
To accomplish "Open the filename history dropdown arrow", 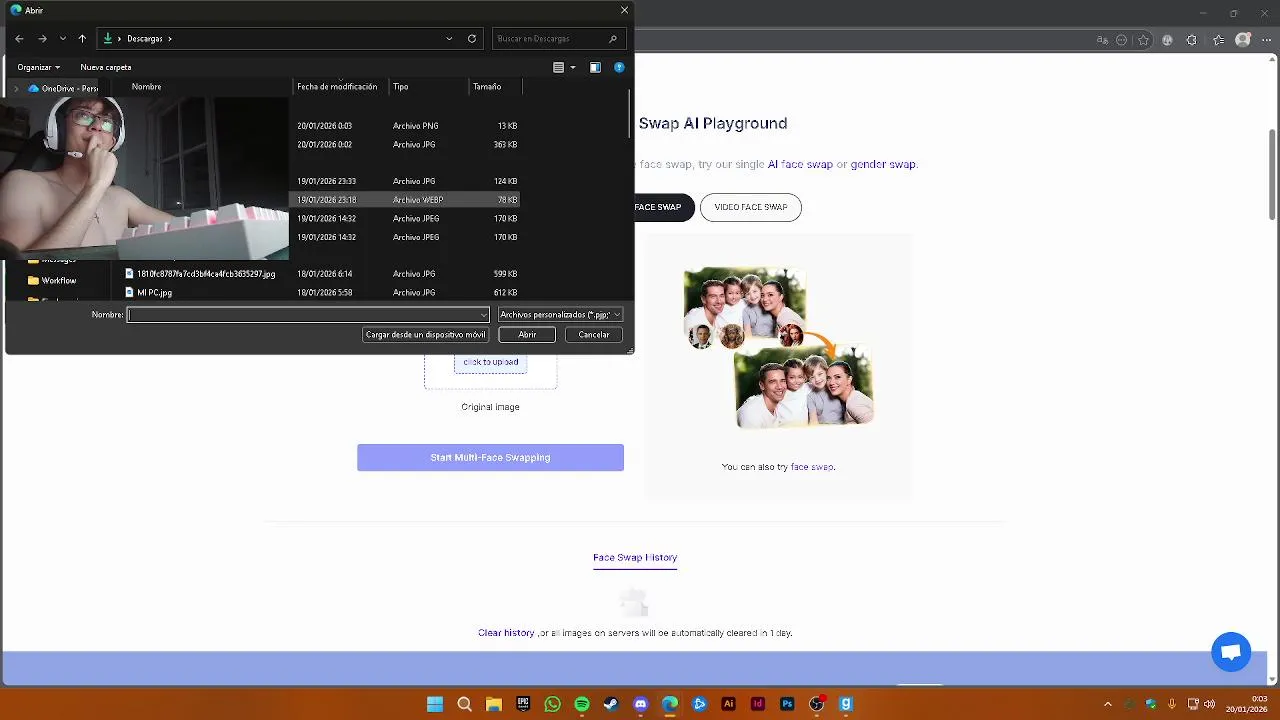I will click(x=484, y=315).
